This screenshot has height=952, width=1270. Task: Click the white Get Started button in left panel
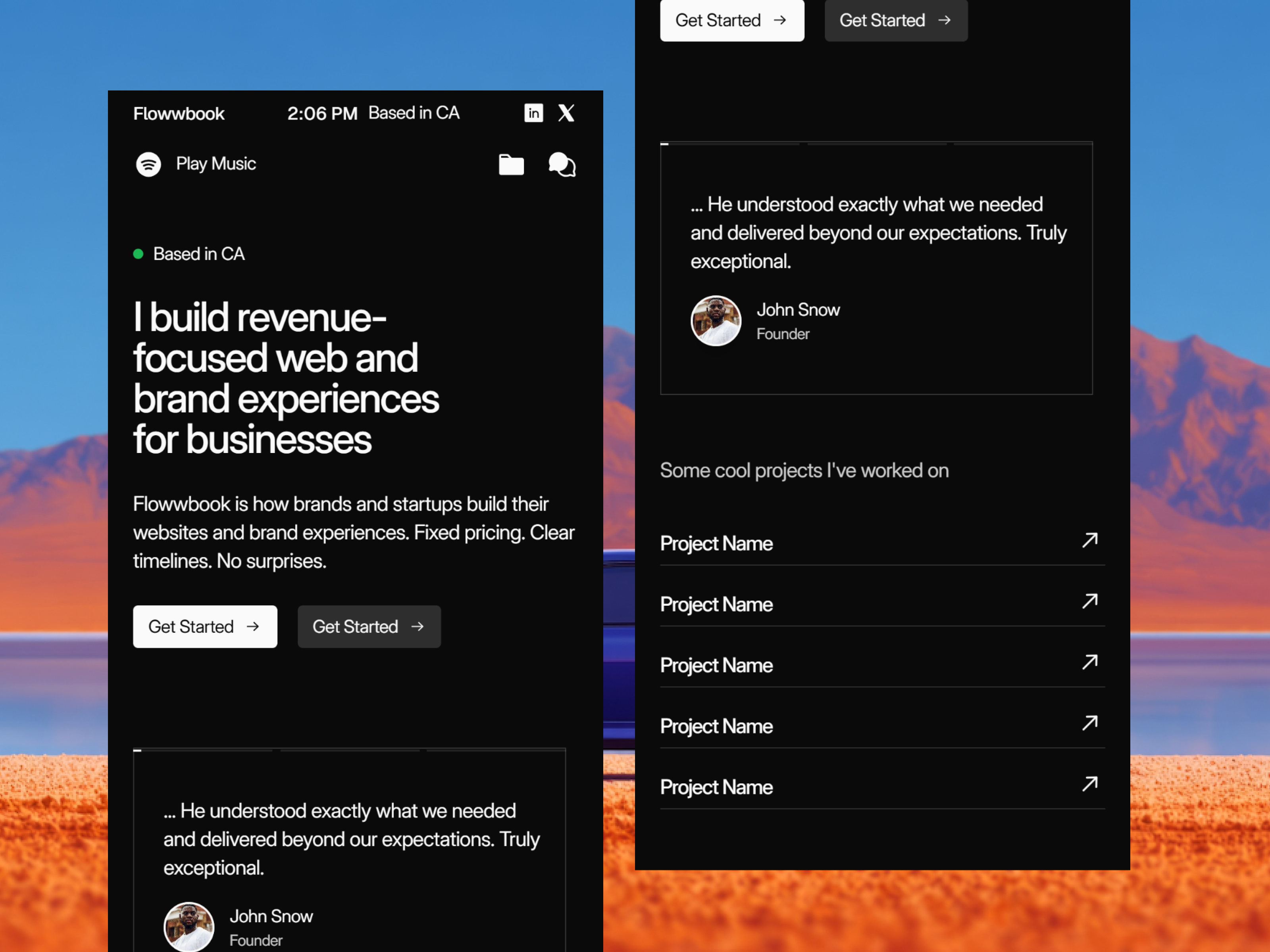(x=205, y=627)
